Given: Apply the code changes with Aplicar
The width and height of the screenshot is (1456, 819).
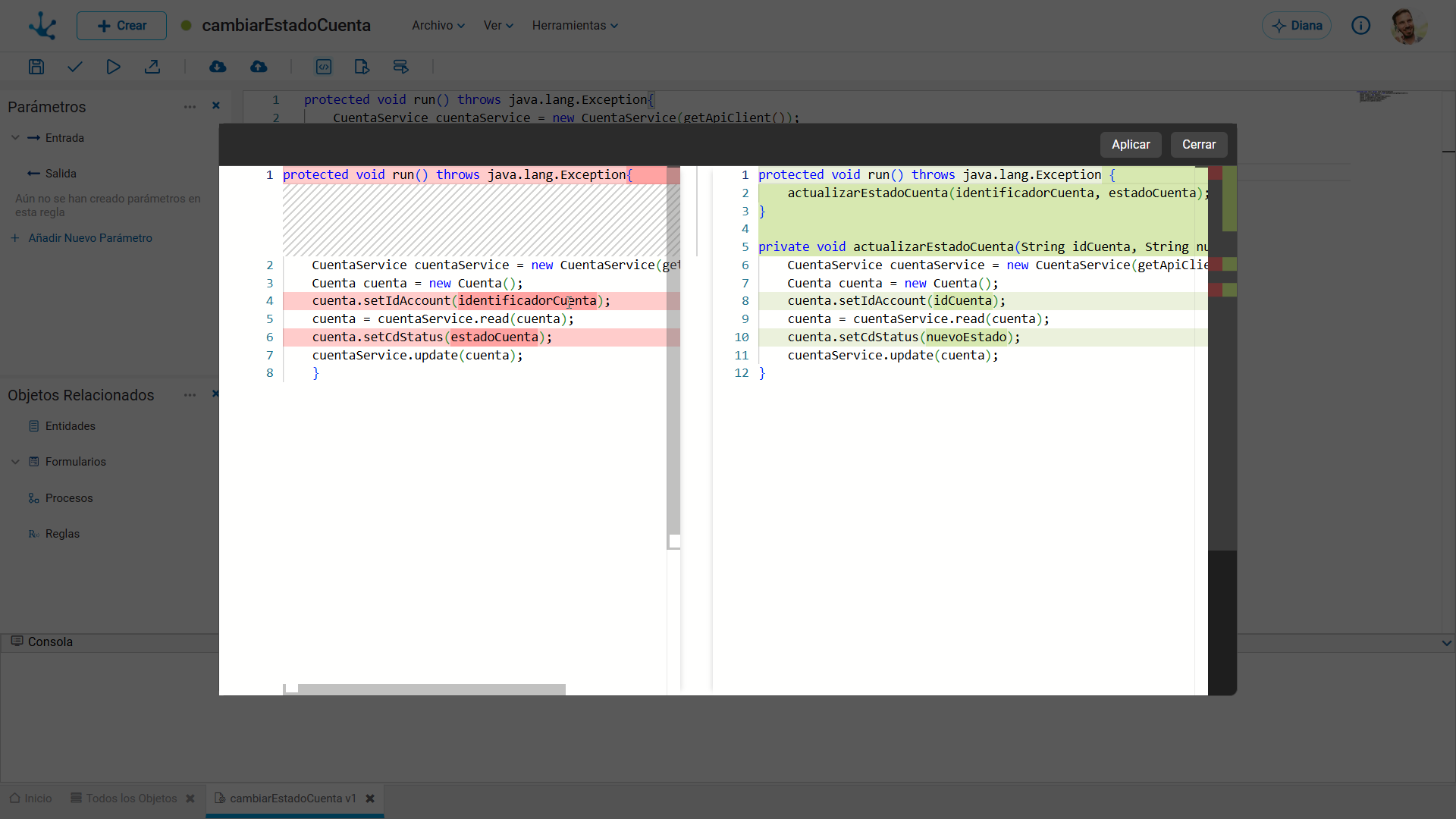Looking at the screenshot, I should [x=1131, y=145].
